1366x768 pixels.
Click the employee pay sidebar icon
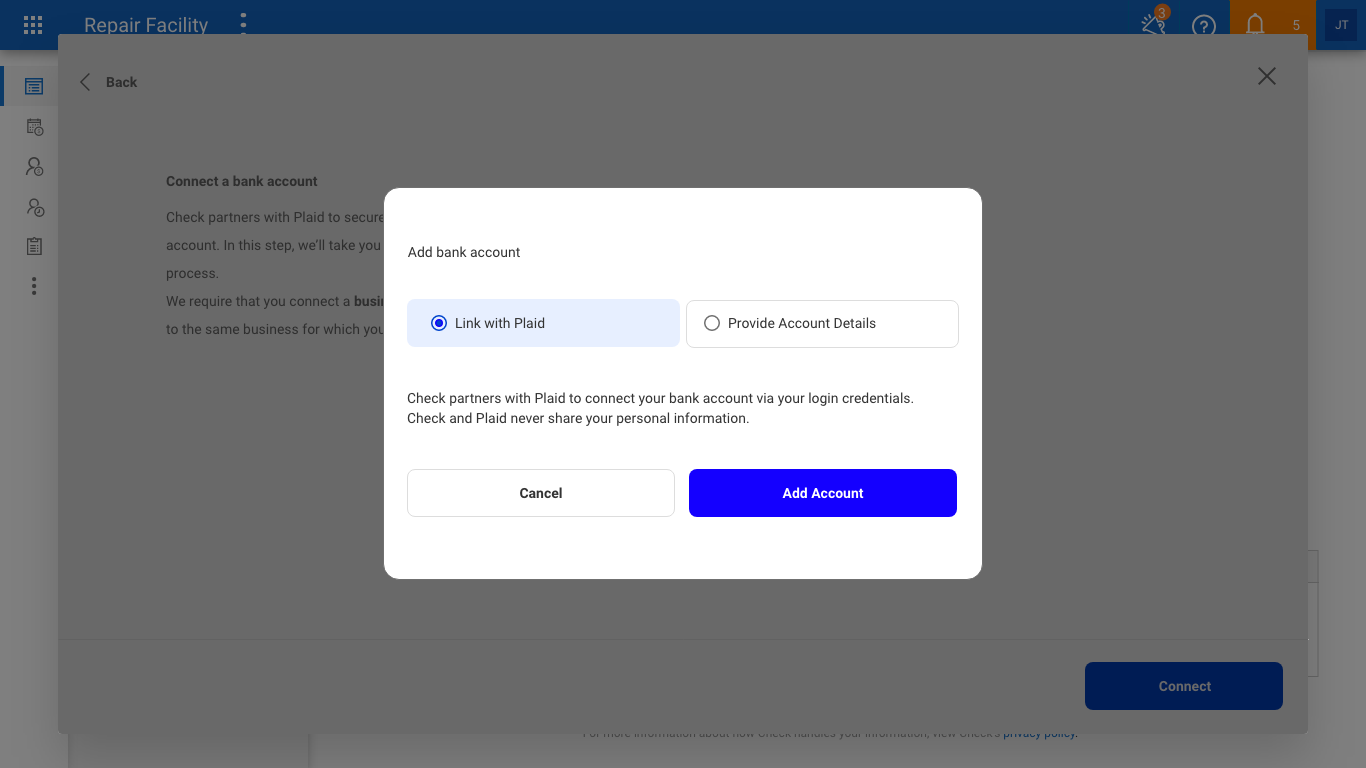pyautogui.click(x=33, y=167)
